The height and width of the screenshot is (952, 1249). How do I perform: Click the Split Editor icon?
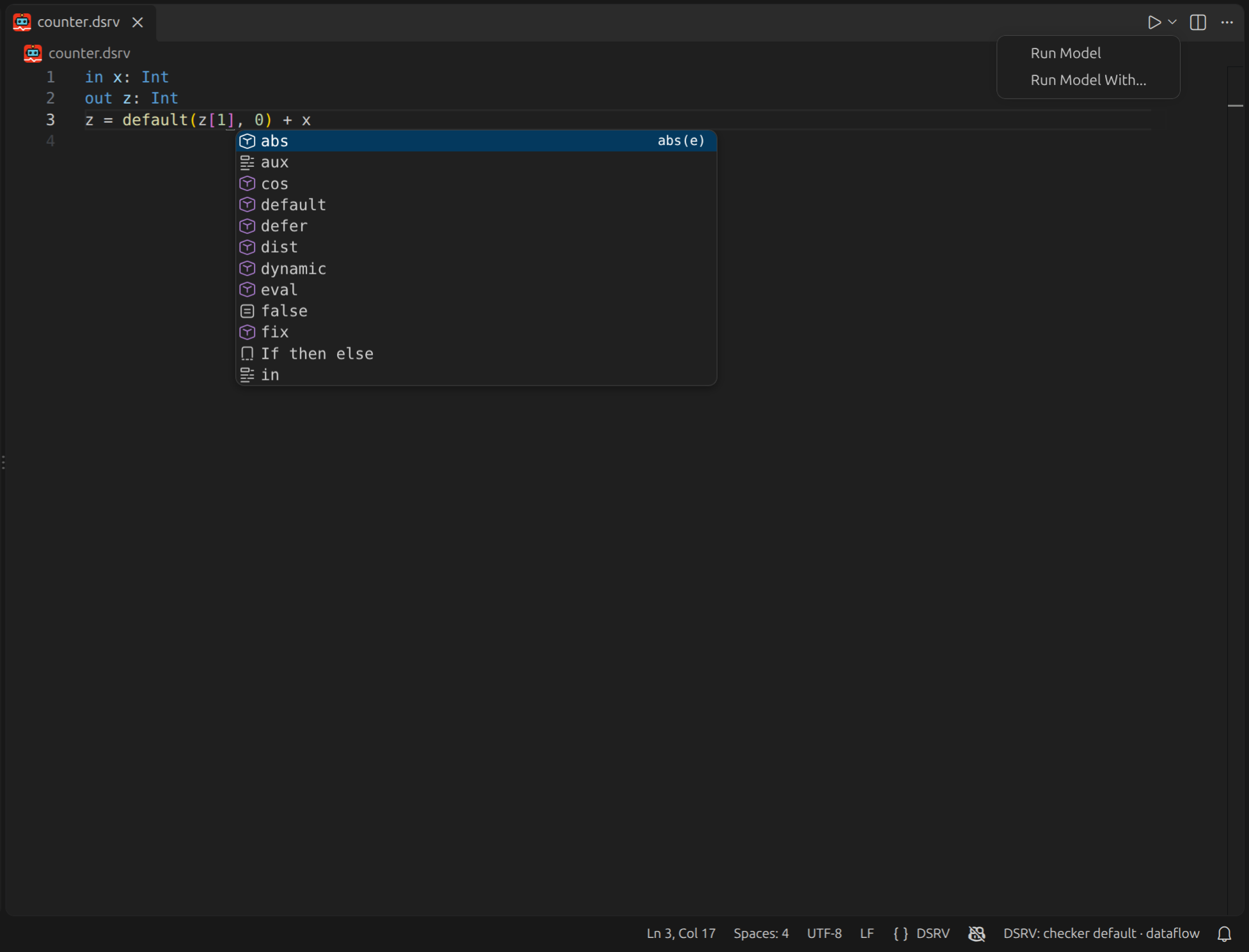(1198, 22)
